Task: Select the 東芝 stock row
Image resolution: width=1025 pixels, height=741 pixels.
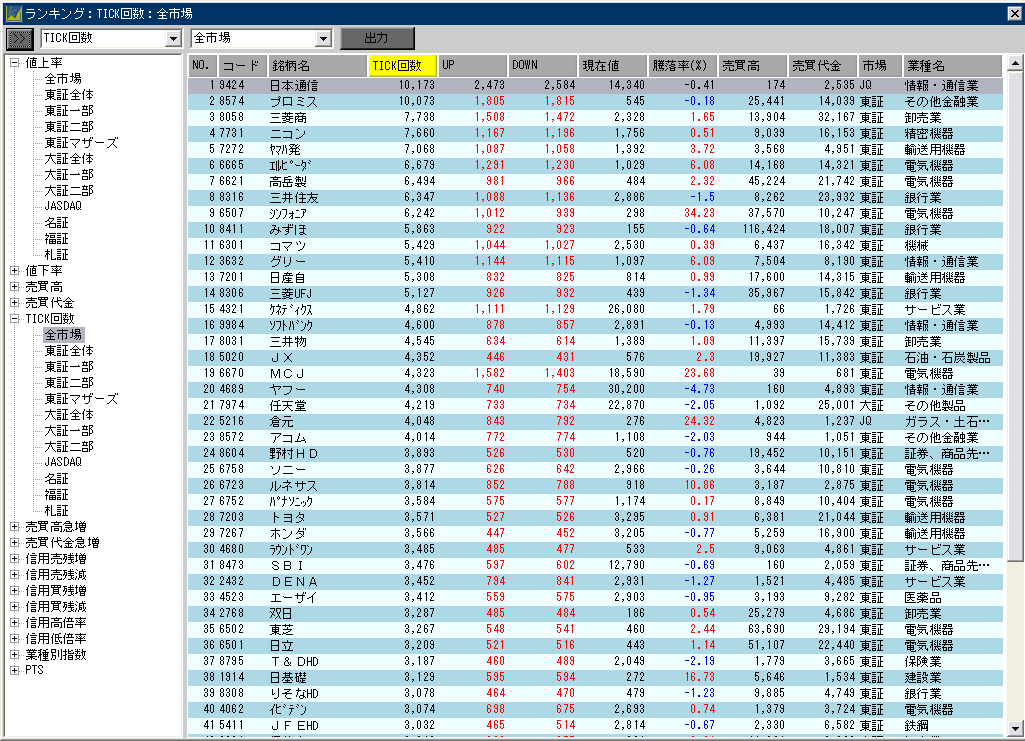Action: pos(596,629)
